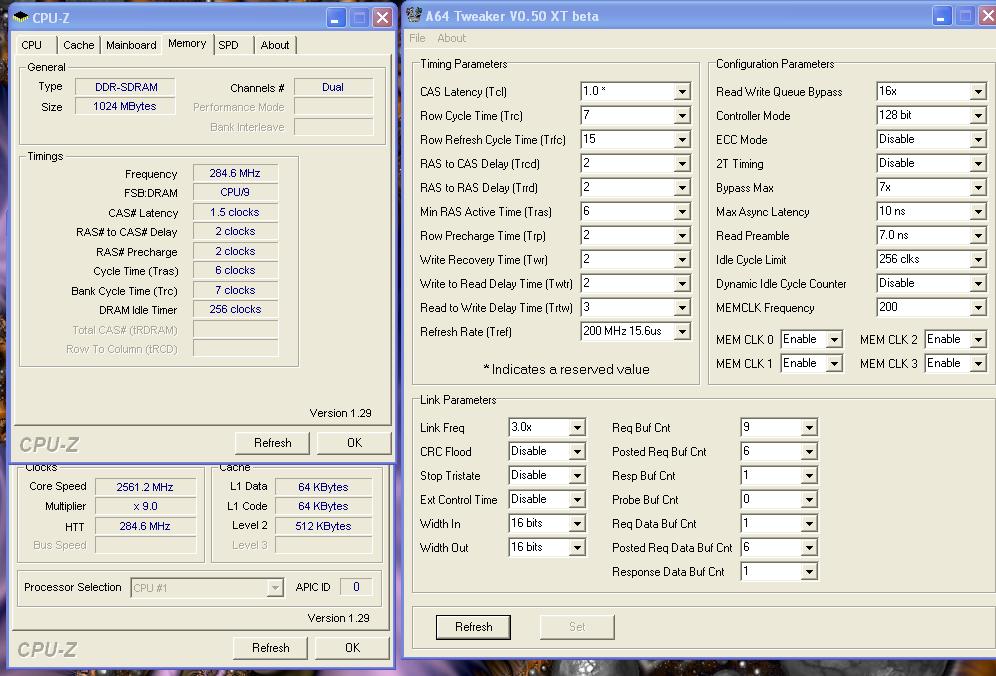Click the Channels # value Dual
The image size is (996, 676).
click(x=333, y=87)
